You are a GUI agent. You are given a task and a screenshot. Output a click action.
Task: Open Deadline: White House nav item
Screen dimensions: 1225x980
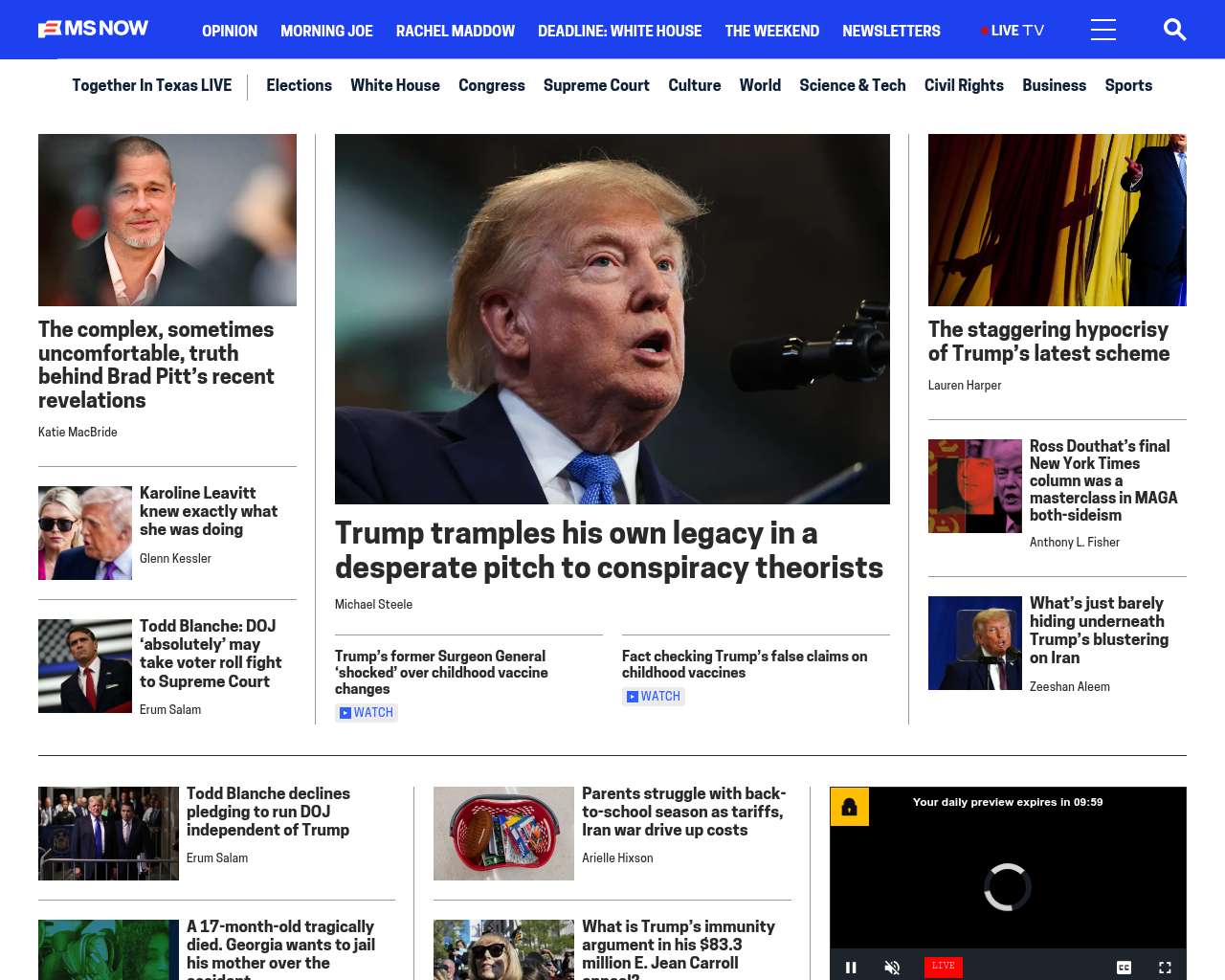tap(619, 31)
